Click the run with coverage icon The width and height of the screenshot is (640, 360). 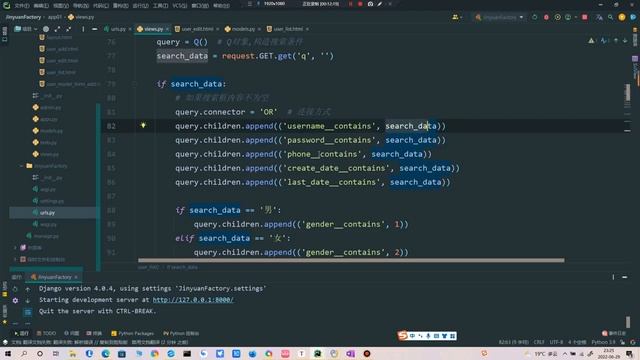[x=558, y=17]
